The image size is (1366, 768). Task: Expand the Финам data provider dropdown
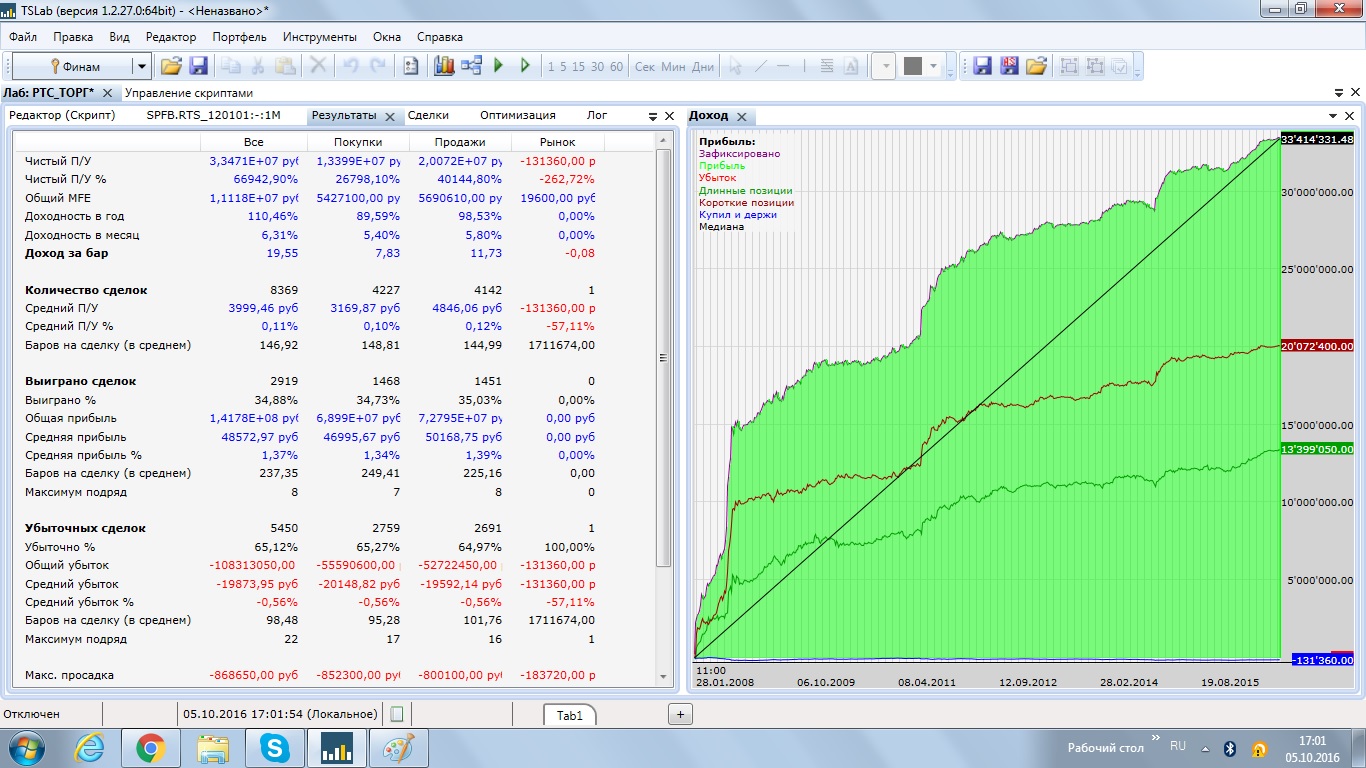[142, 67]
